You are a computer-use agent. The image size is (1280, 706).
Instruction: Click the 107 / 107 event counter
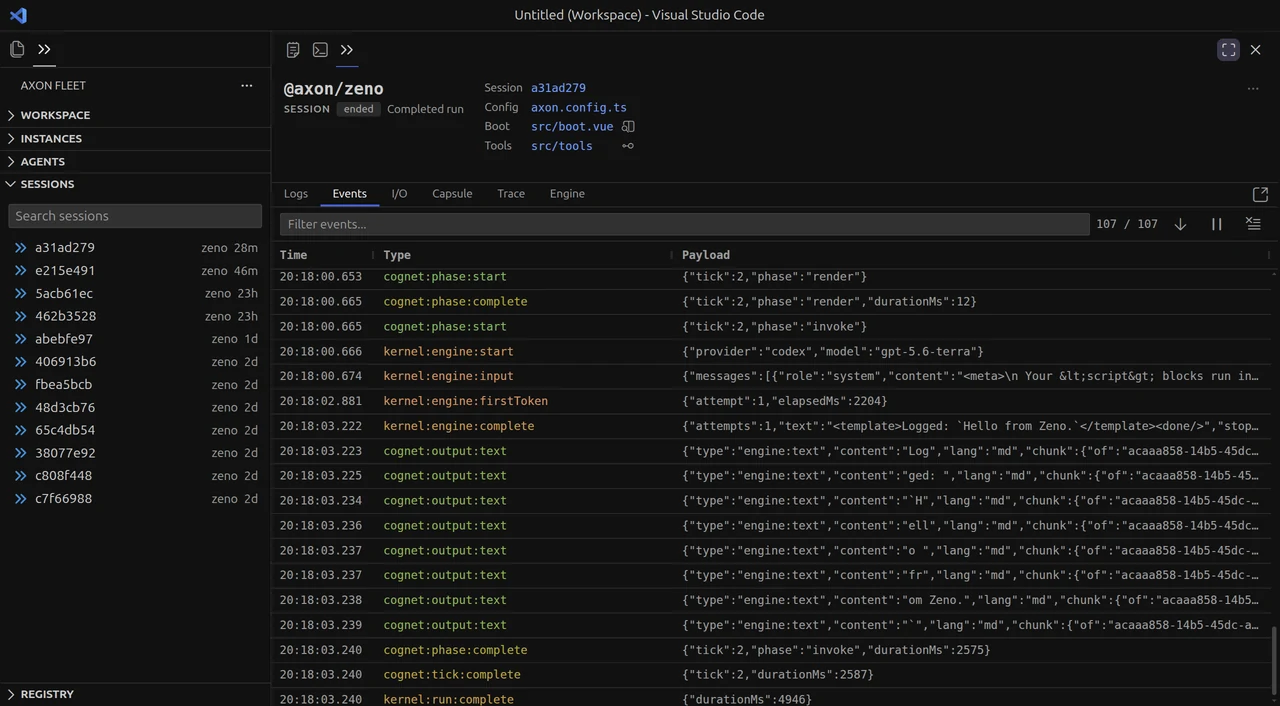[1127, 224]
